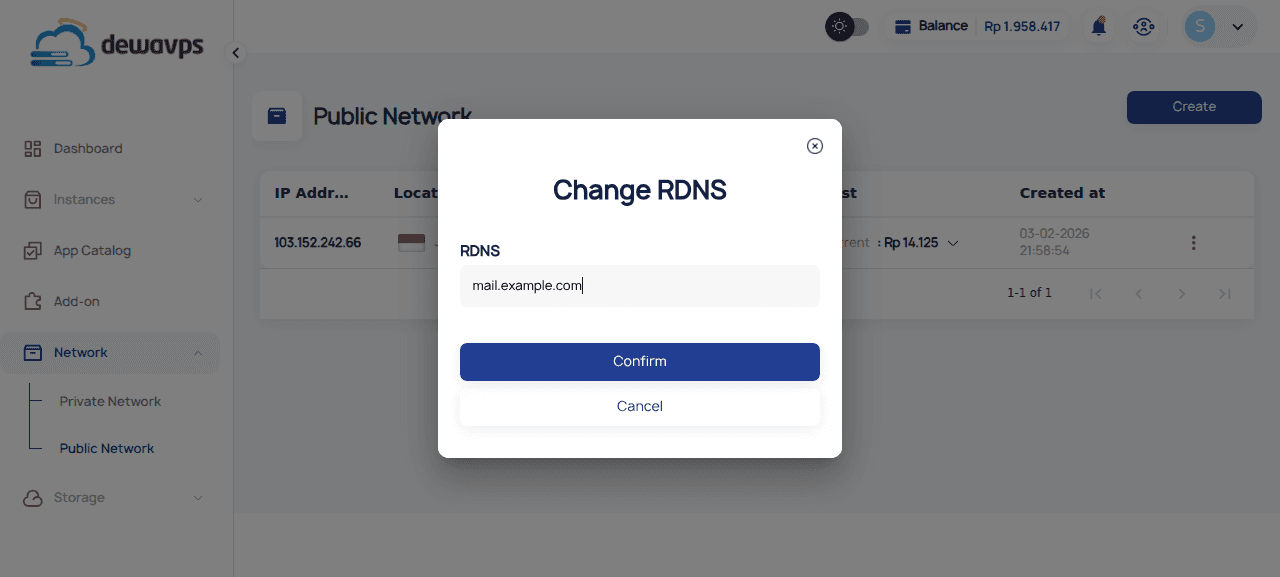
Task: Open the notifications bell
Action: pyautogui.click(x=1099, y=27)
